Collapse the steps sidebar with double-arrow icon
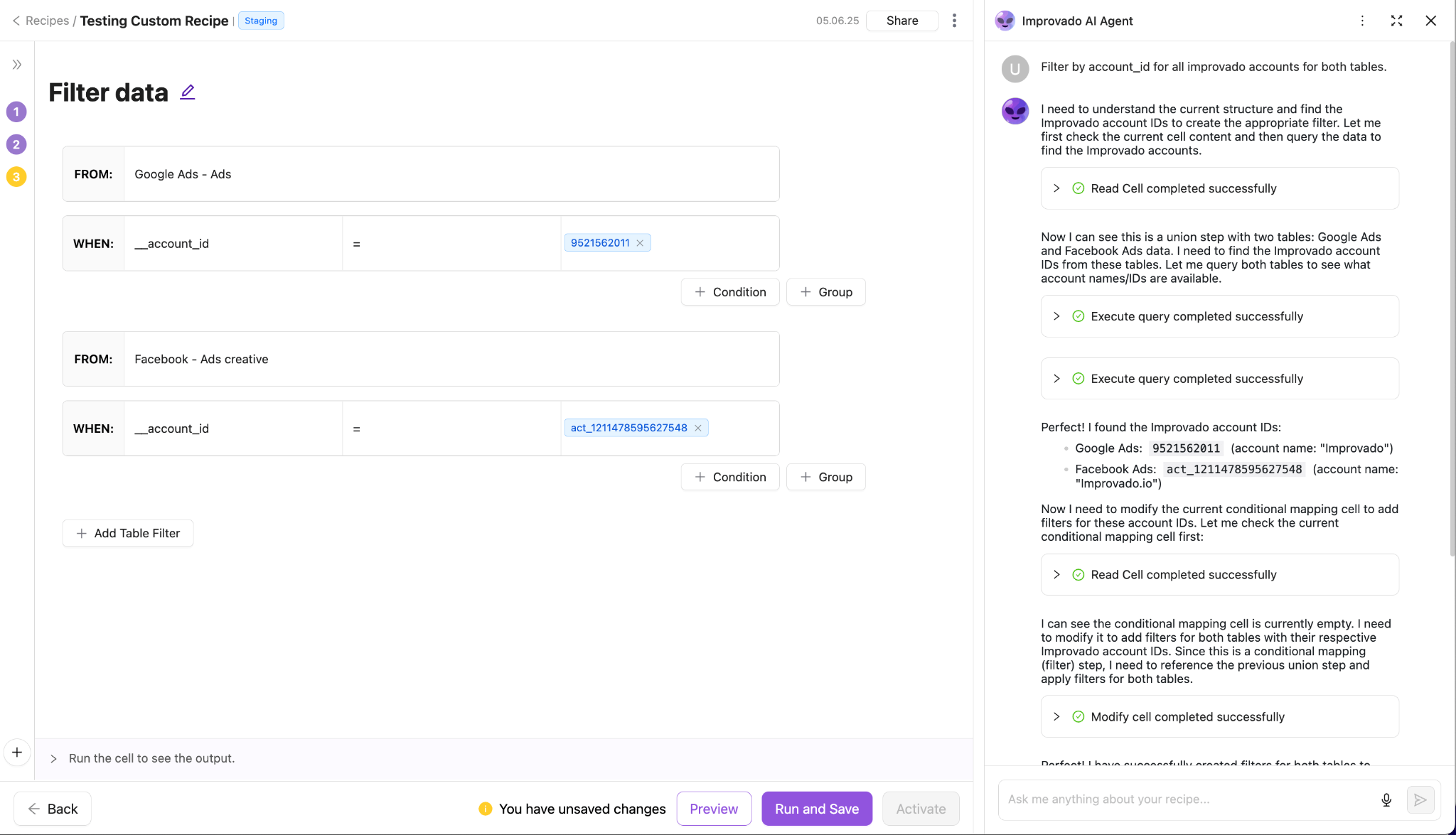This screenshot has height=835, width=1456. (16, 63)
